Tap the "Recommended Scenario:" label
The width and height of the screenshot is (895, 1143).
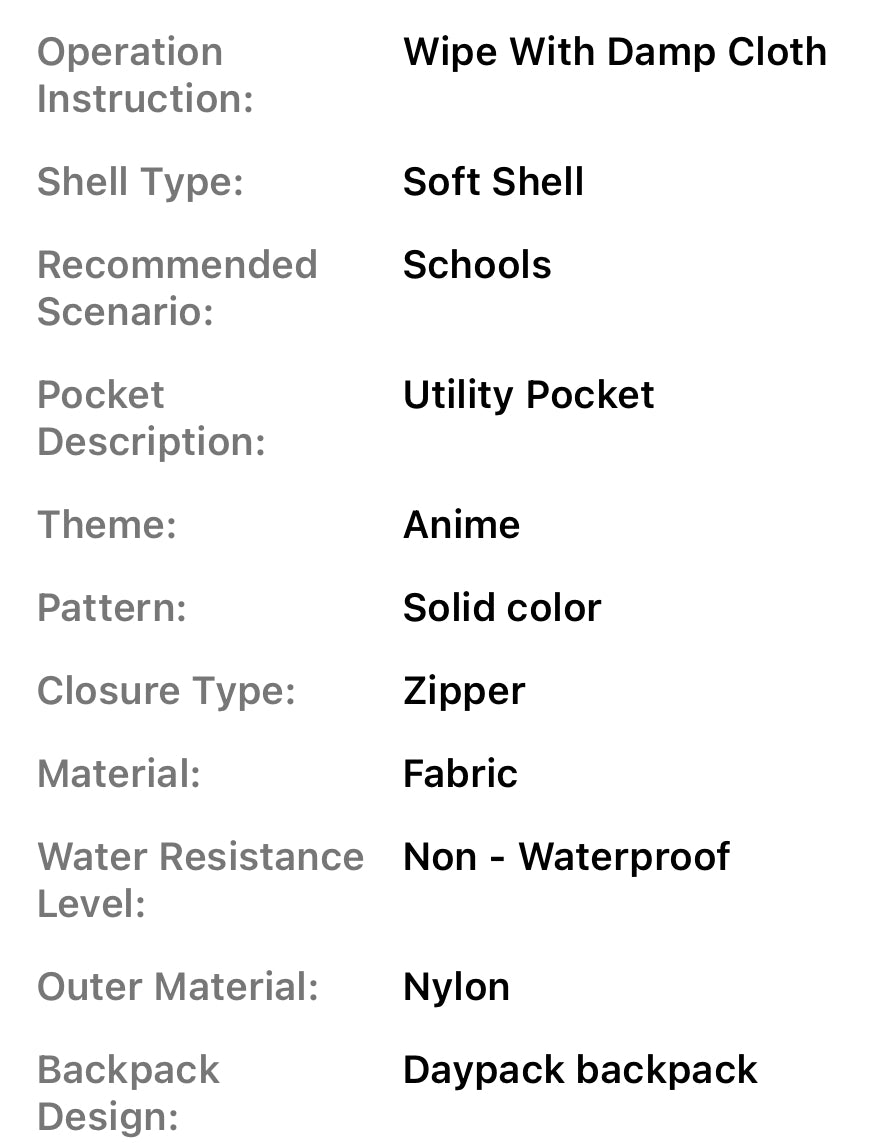[177, 288]
